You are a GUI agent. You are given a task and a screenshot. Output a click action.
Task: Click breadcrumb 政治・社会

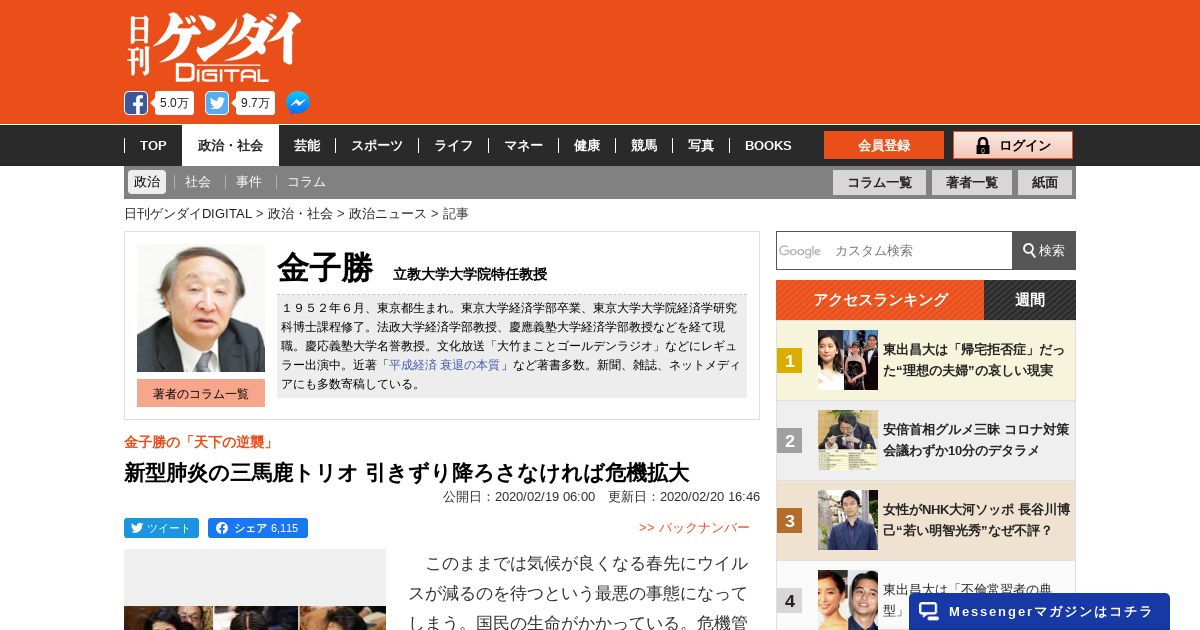[300, 213]
